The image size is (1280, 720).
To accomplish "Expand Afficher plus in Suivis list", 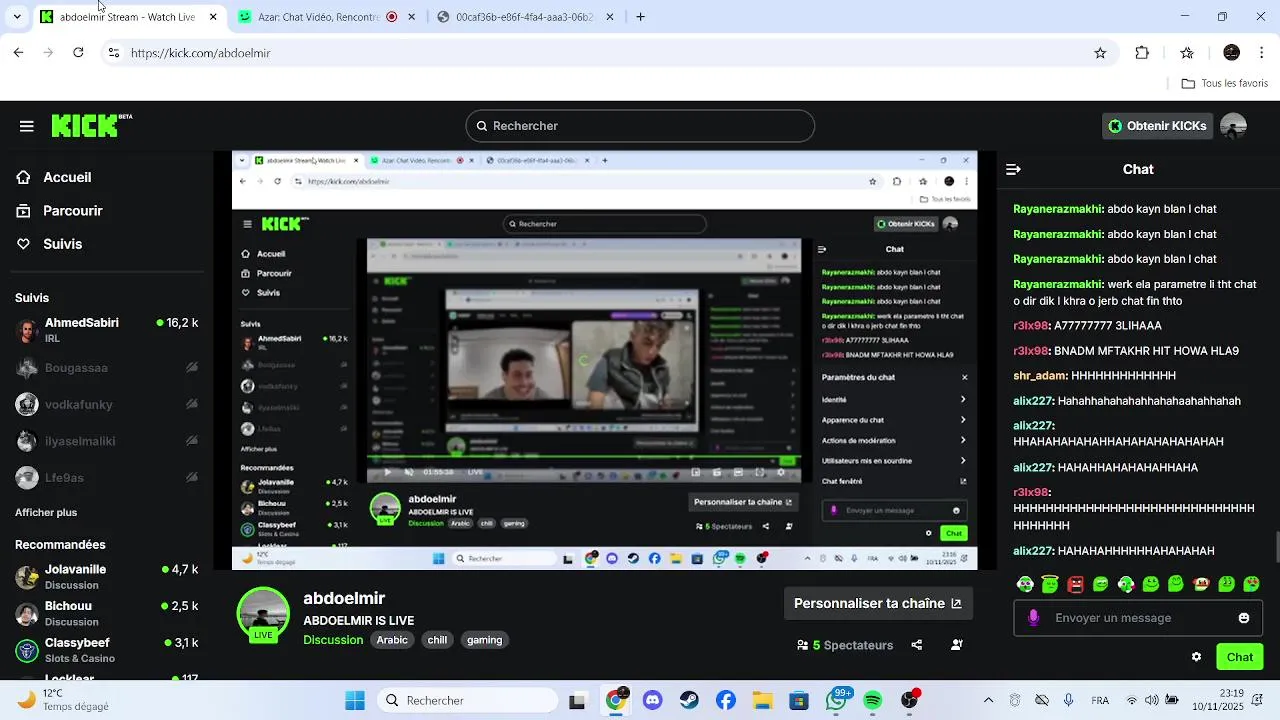I will pyautogui.click(x=46, y=512).
